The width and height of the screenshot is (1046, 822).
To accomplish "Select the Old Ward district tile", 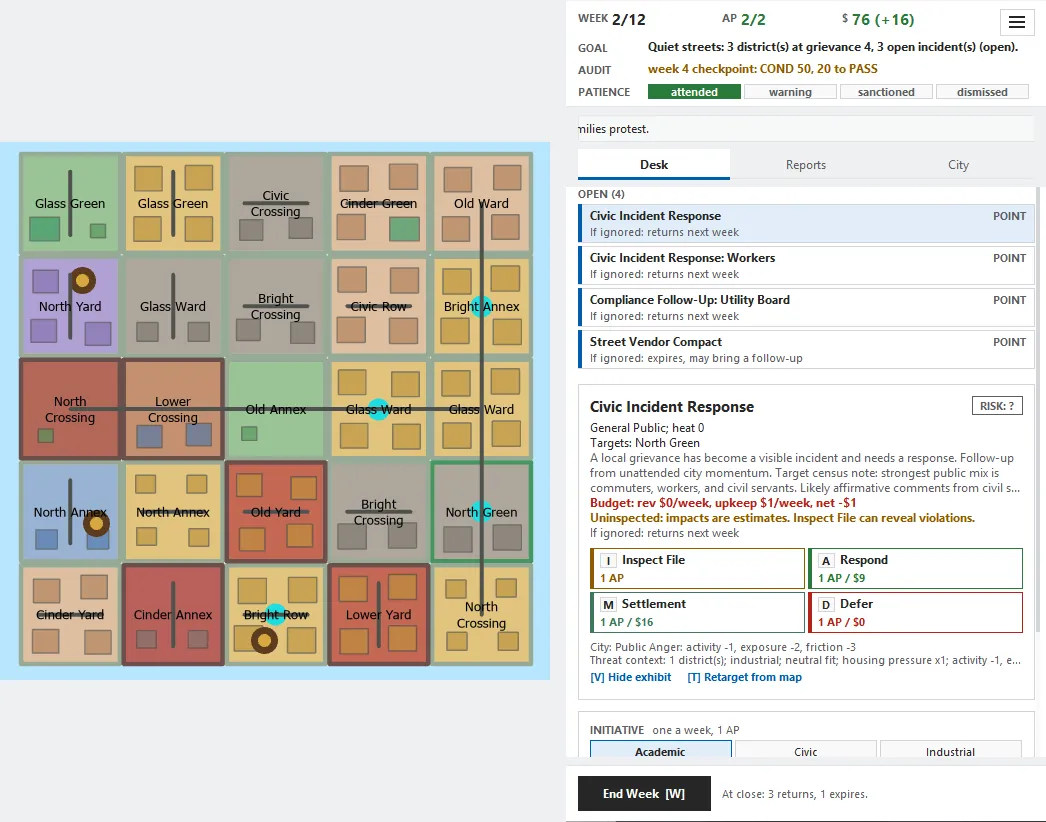I will click(x=481, y=203).
